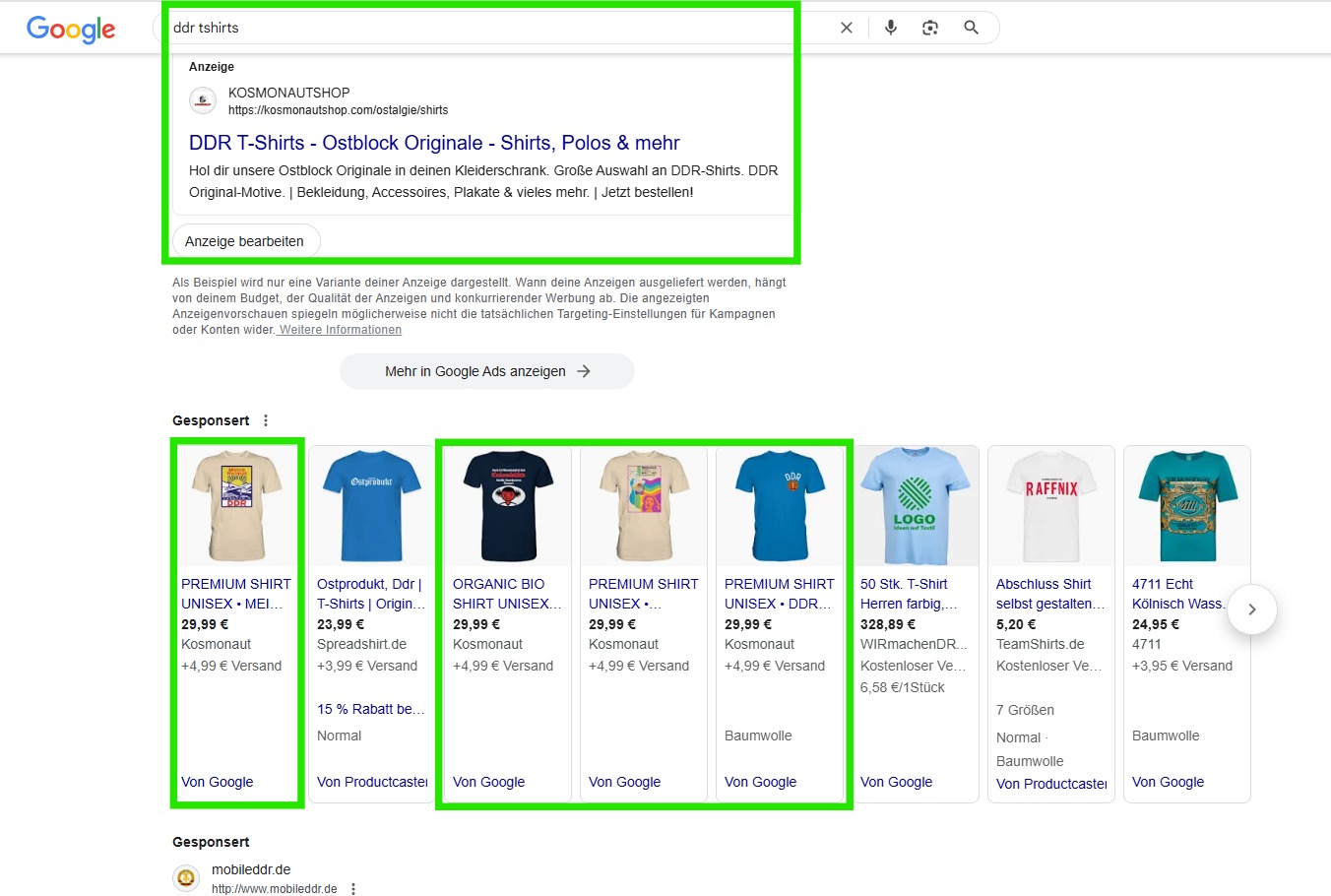Open the 50 Stk. T-Shirt Herren farbig title

[x=909, y=594]
